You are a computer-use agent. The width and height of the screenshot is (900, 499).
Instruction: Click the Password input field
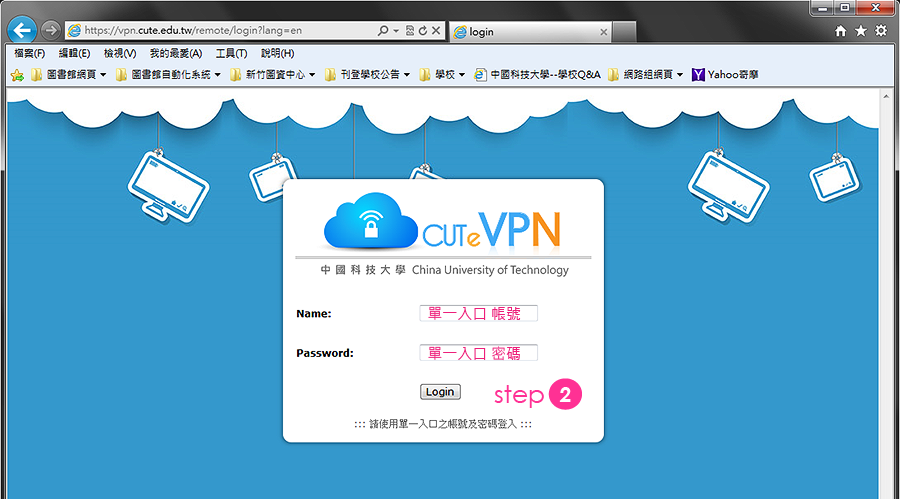(x=478, y=353)
